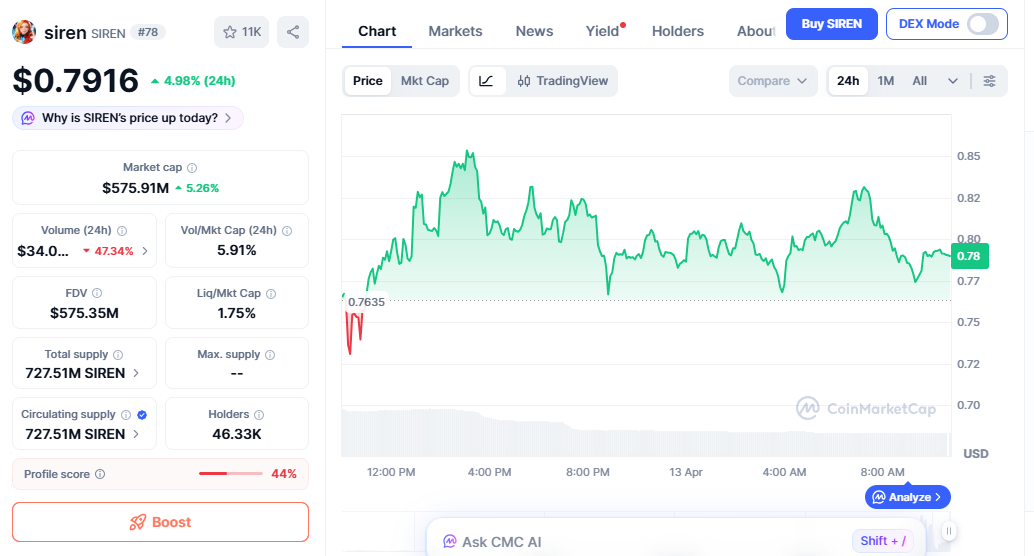The width and height of the screenshot is (1034, 556).
Task: Click the 1.75% Liq/Mkt Cap value
Action: click(237, 313)
